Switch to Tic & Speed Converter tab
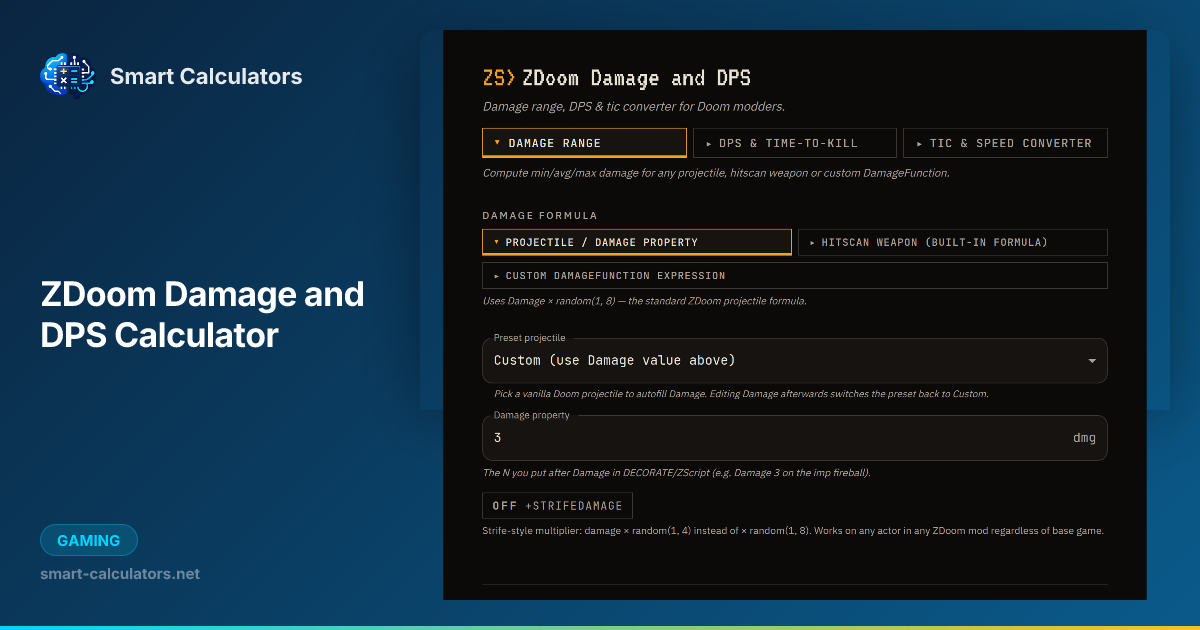This screenshot has width=1200, height=630. pyautogui.click(x=1005, y=143)
